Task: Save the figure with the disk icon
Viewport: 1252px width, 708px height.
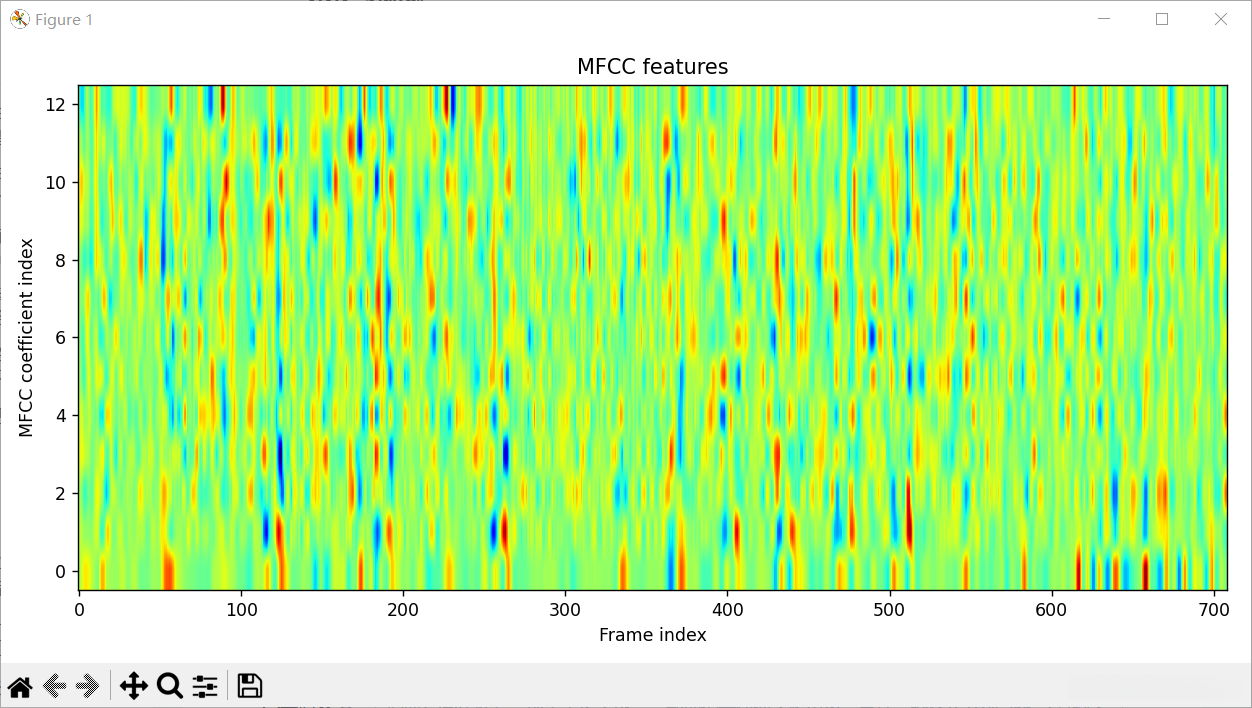Action: click(250, 686)
